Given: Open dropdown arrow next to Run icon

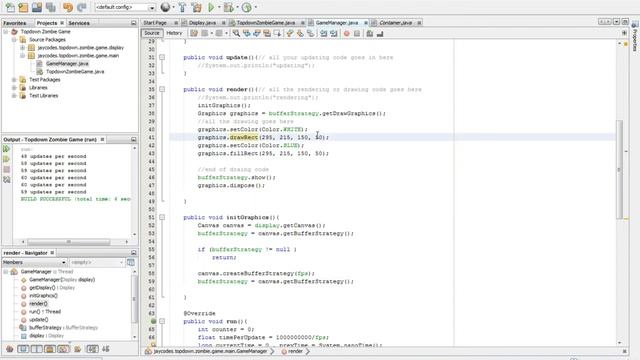Looking at the screenshot, I should (219, 7).
